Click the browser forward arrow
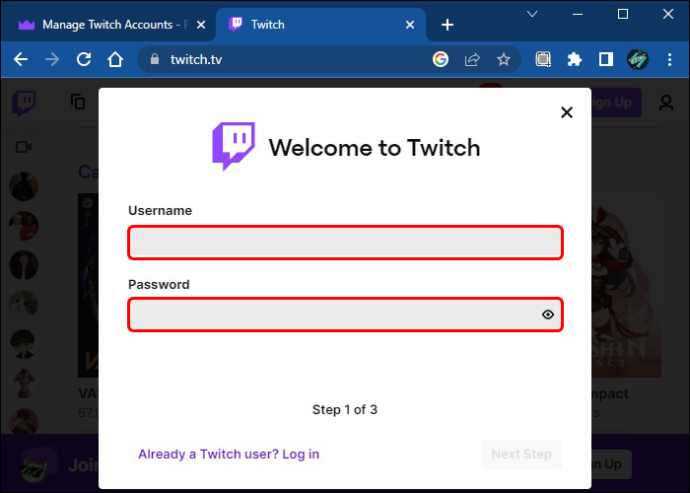Viewport: 690px width, 493px height. [52, 59]
